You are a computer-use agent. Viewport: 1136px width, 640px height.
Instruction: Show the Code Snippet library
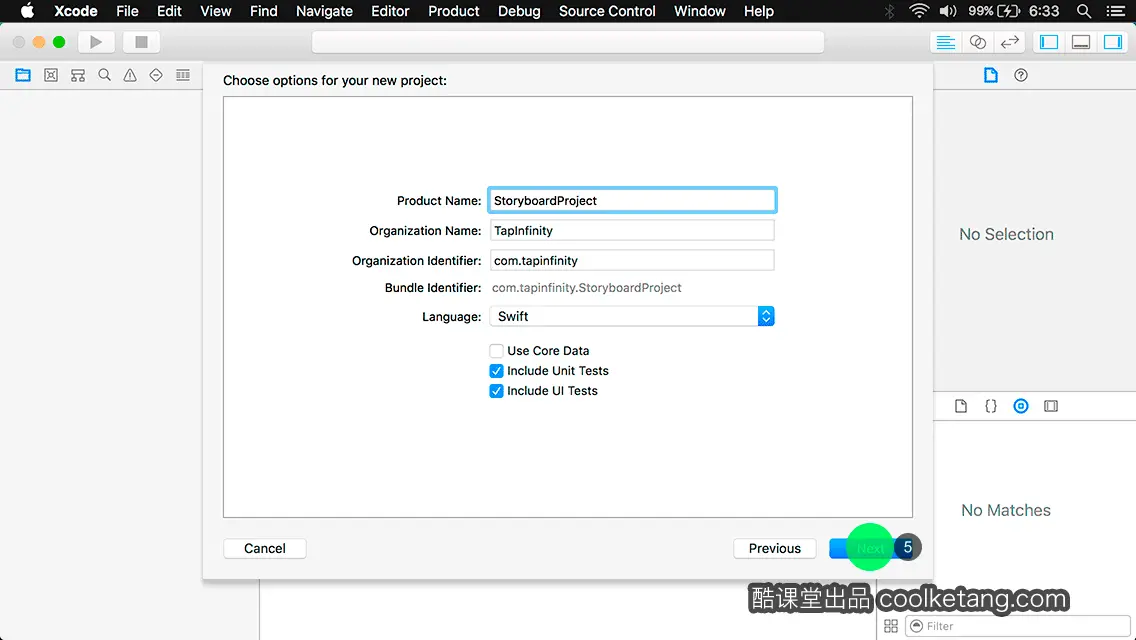point(990,406)
